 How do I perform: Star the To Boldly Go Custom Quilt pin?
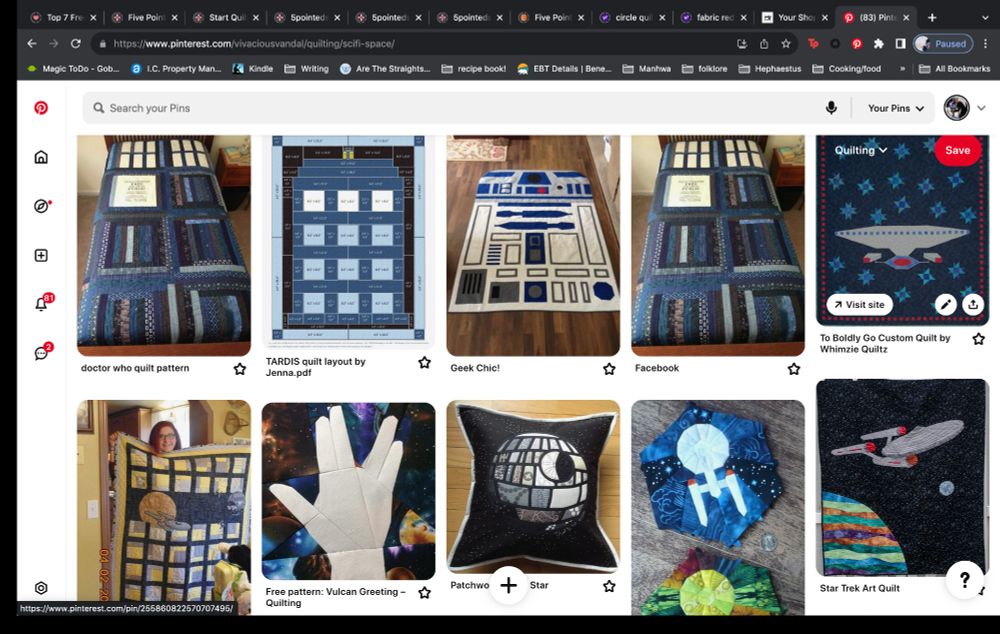[x=978, y=339]
